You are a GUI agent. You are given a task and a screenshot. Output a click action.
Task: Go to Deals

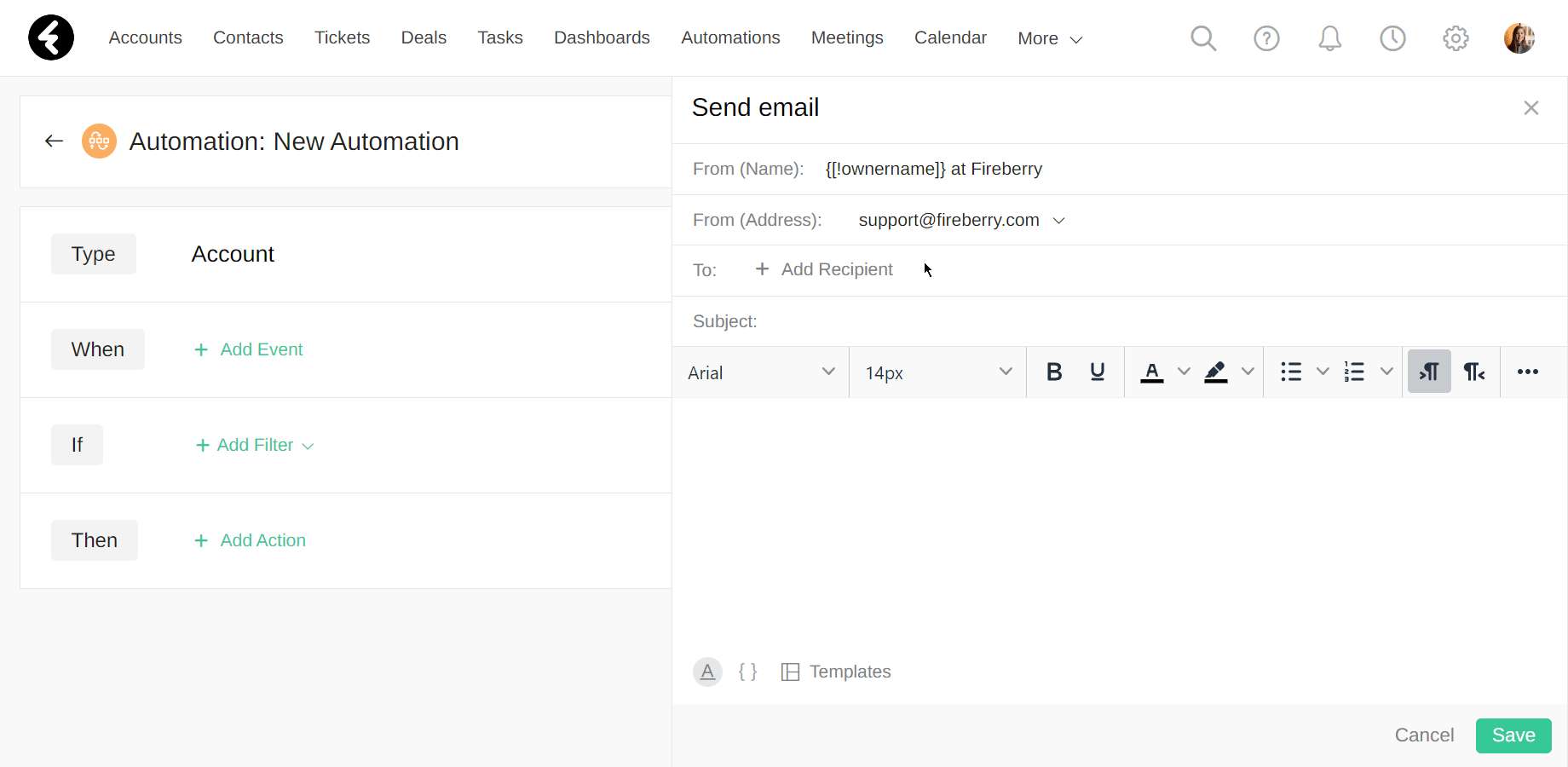click(x=424, y=37)
